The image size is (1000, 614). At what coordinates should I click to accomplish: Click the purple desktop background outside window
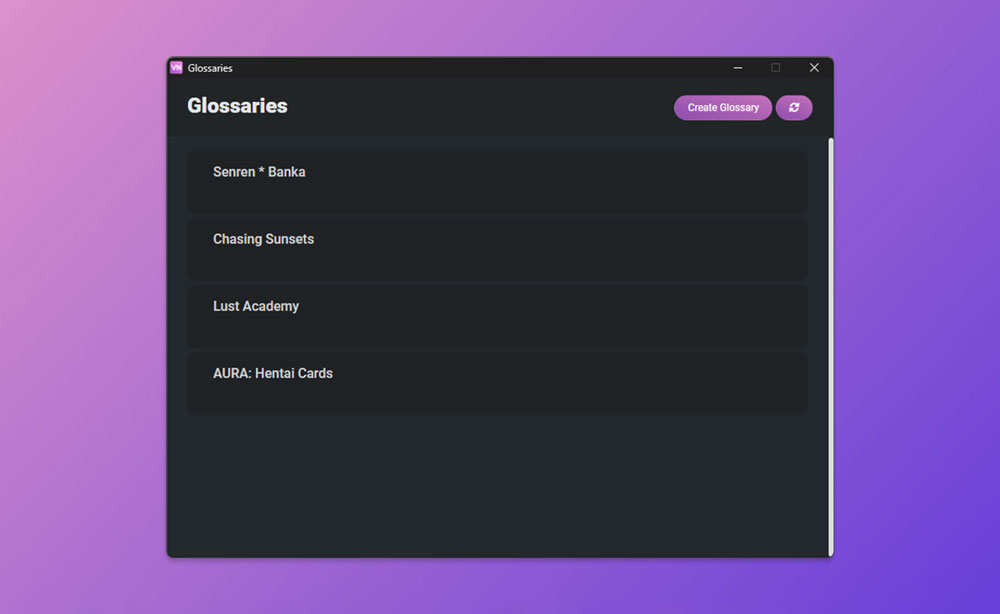pyautogui.click(x=80, y=300)
